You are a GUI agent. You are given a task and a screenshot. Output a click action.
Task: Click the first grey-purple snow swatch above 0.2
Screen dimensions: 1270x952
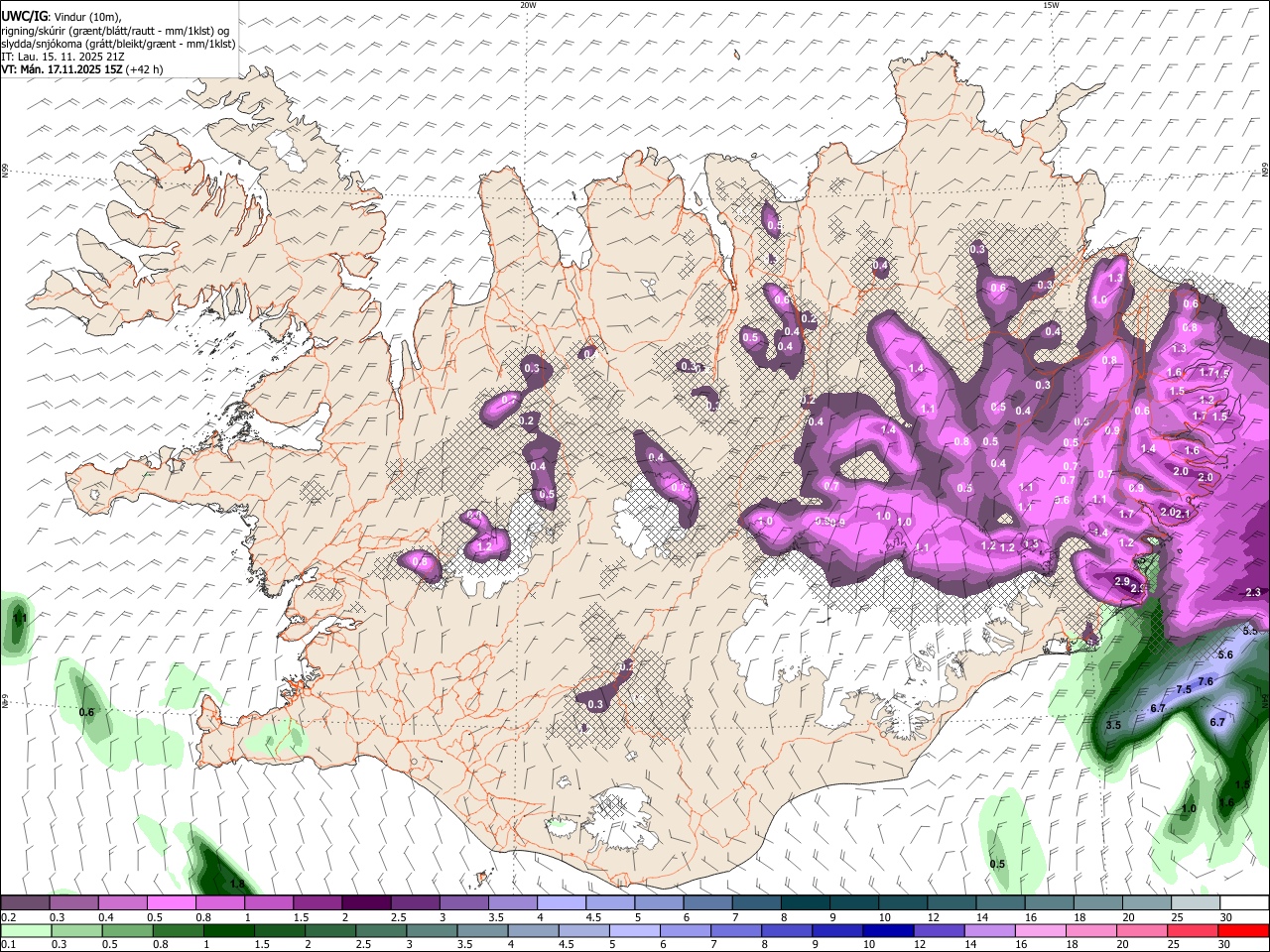pos(25,902)
